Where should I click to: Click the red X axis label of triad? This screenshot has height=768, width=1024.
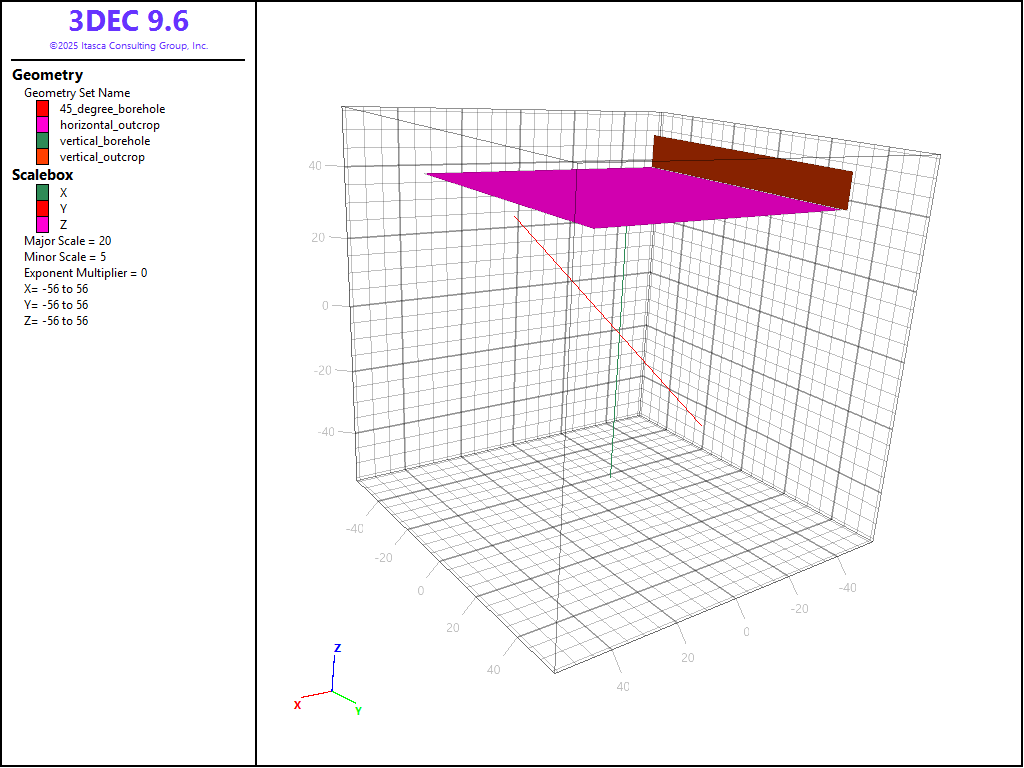[x=297, y=705]
